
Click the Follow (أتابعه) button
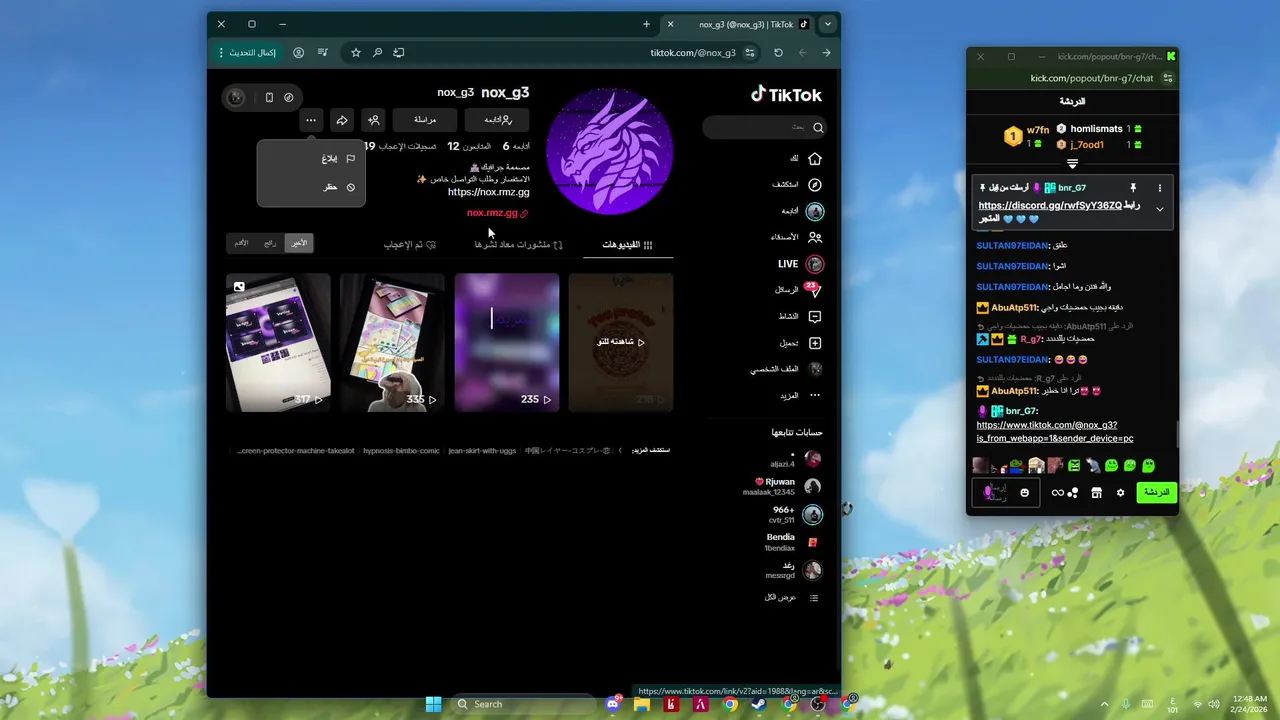point(497,120)
